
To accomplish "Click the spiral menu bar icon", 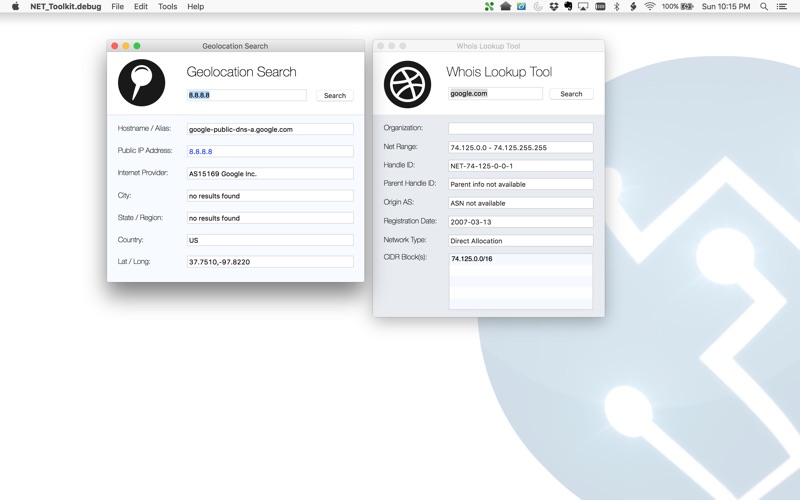I will click(538, 7).
